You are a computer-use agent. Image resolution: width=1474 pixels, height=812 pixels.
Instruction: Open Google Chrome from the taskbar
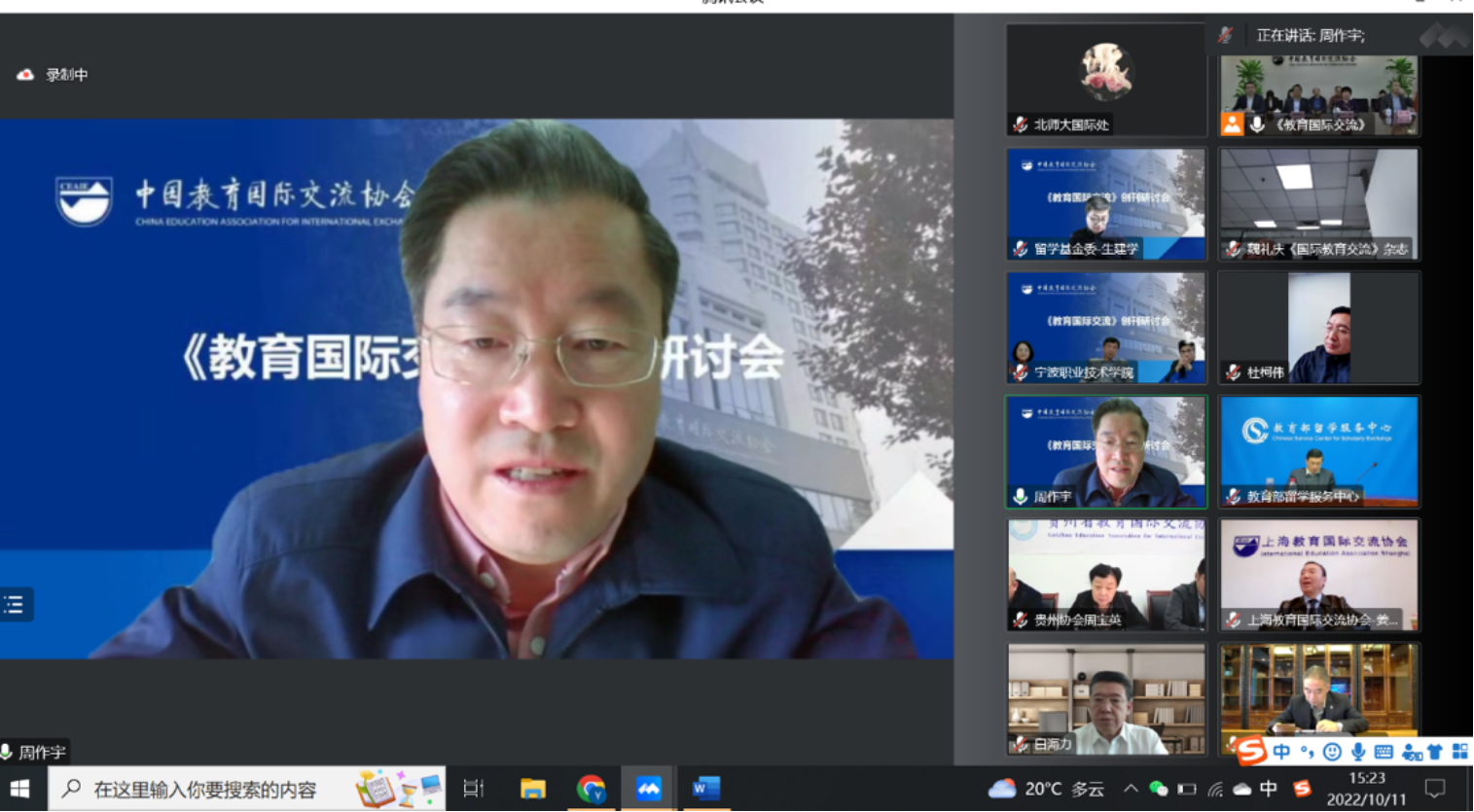point(591,789)
